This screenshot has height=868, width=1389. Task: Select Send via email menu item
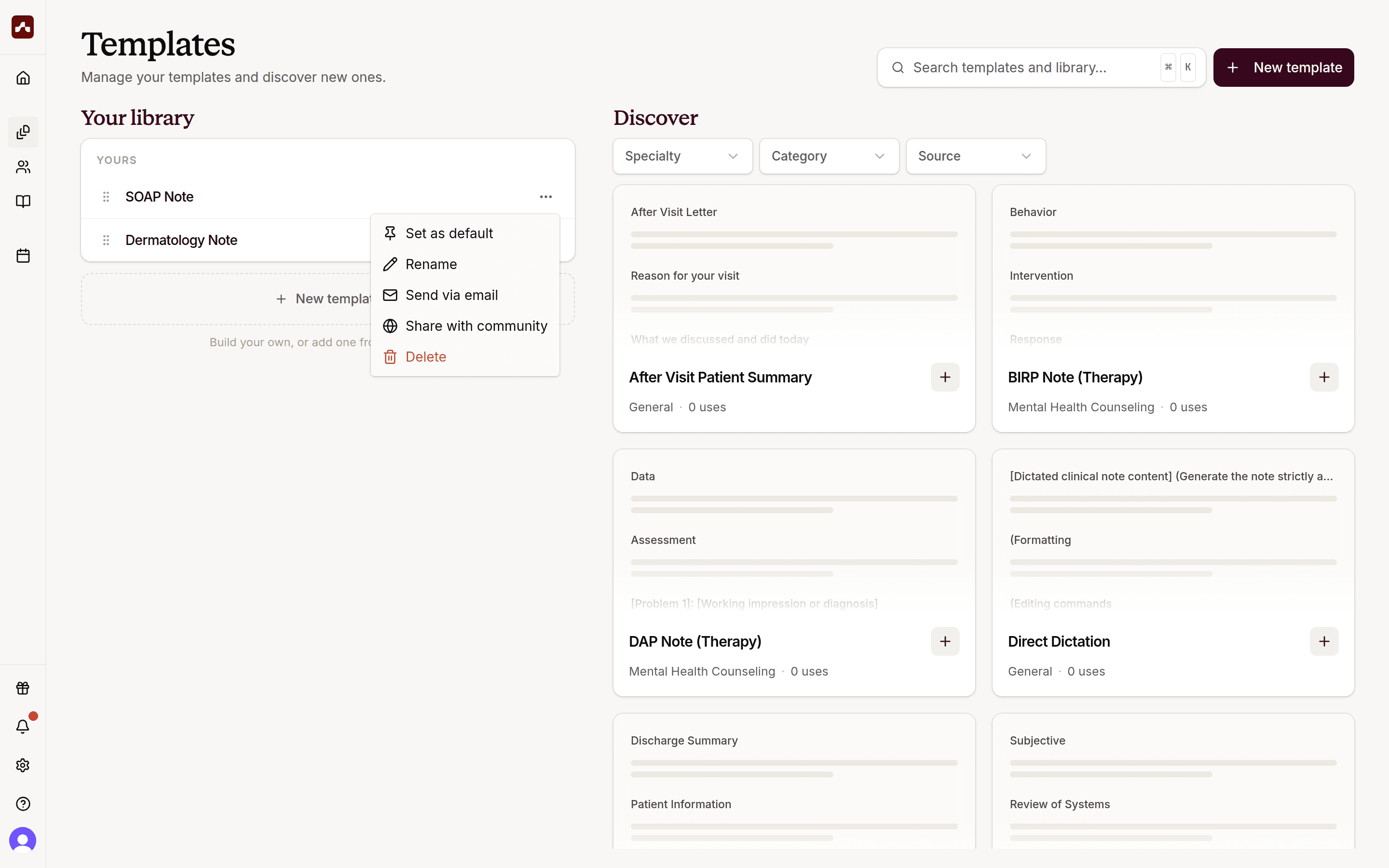[x=465, y=295]
